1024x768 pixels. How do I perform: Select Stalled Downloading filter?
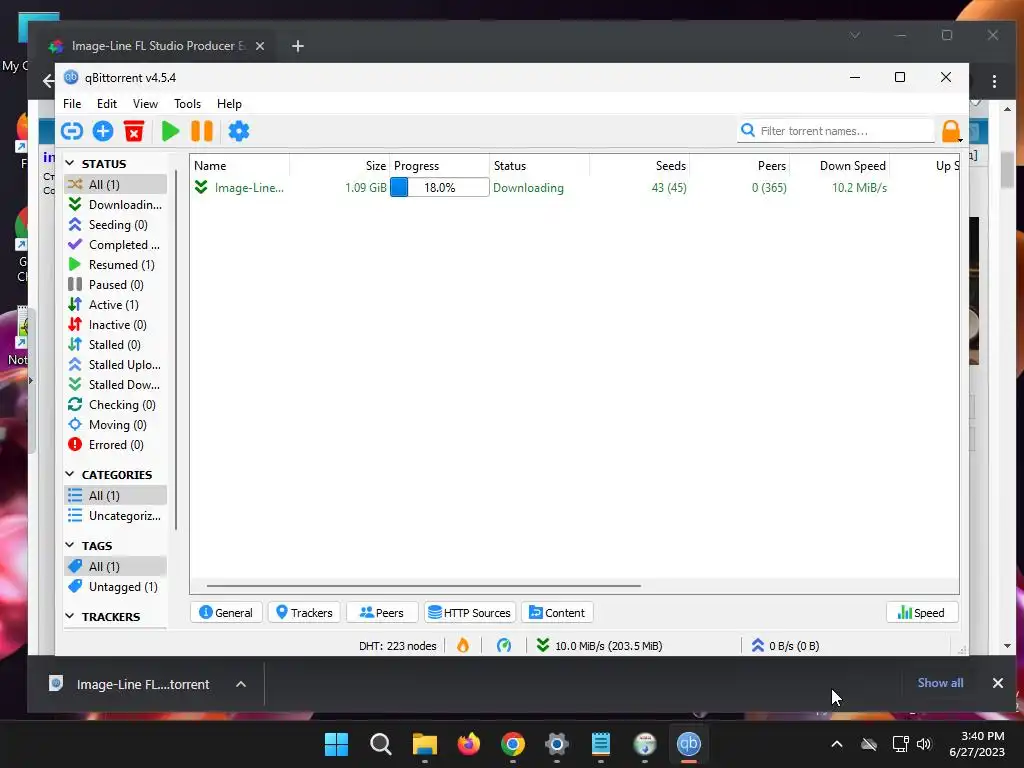(116, 385)
